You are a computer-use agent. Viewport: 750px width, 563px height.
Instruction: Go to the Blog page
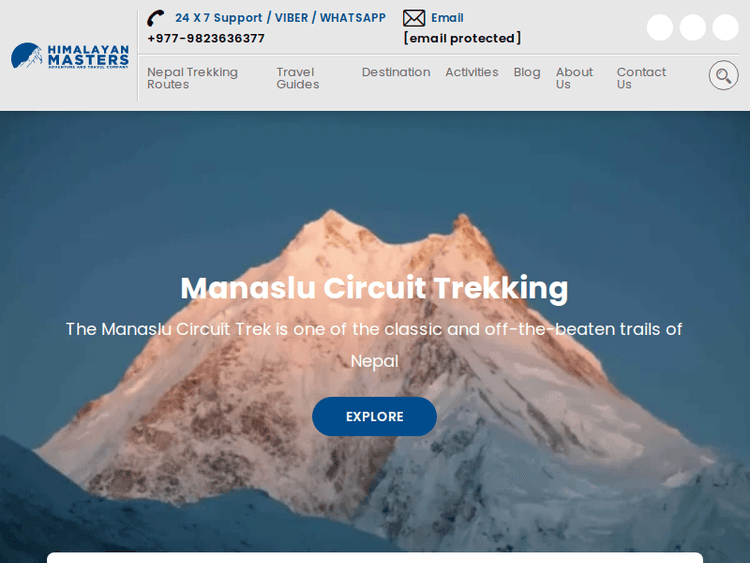527,72
